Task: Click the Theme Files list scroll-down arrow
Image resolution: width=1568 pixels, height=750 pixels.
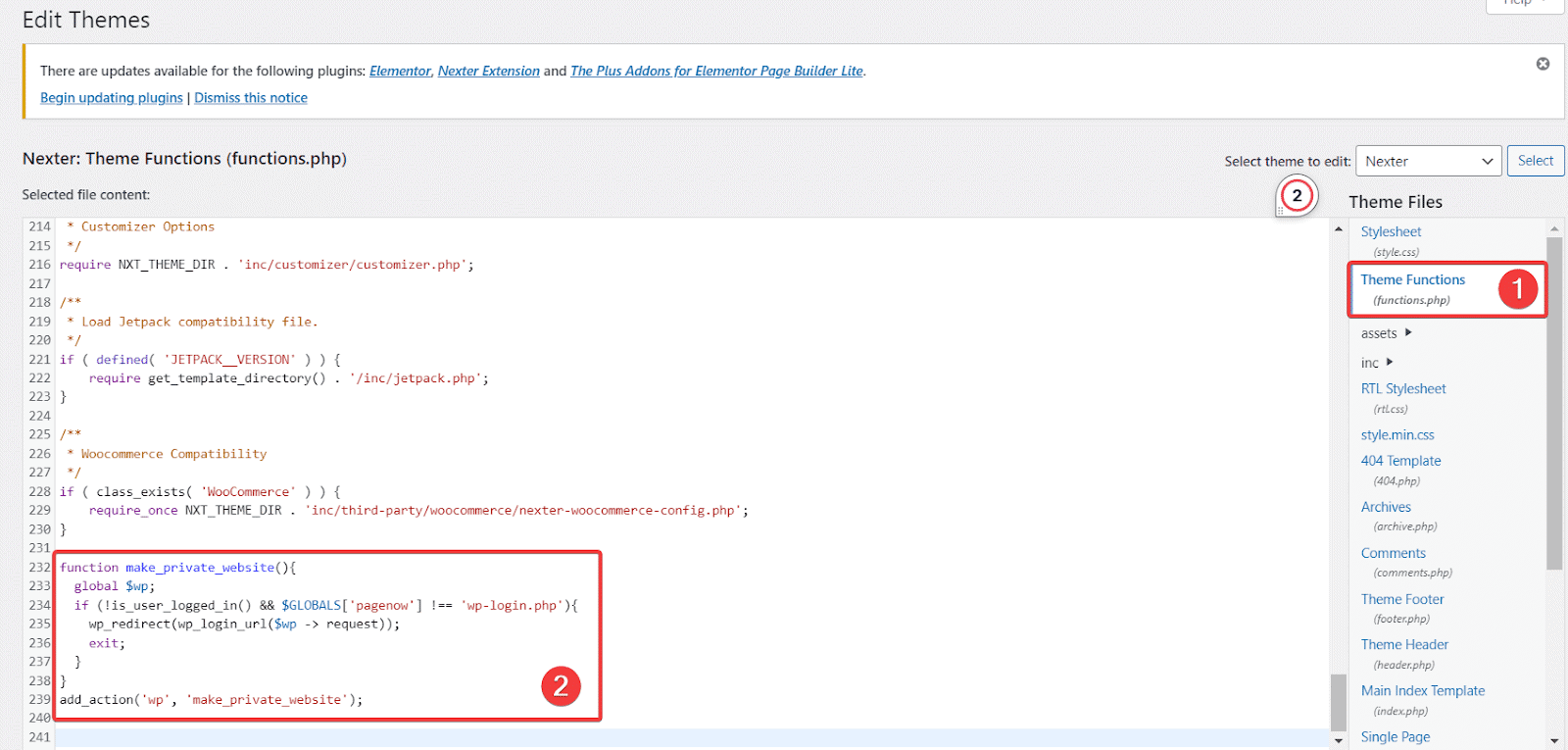Action: (x=1554, y=740)
